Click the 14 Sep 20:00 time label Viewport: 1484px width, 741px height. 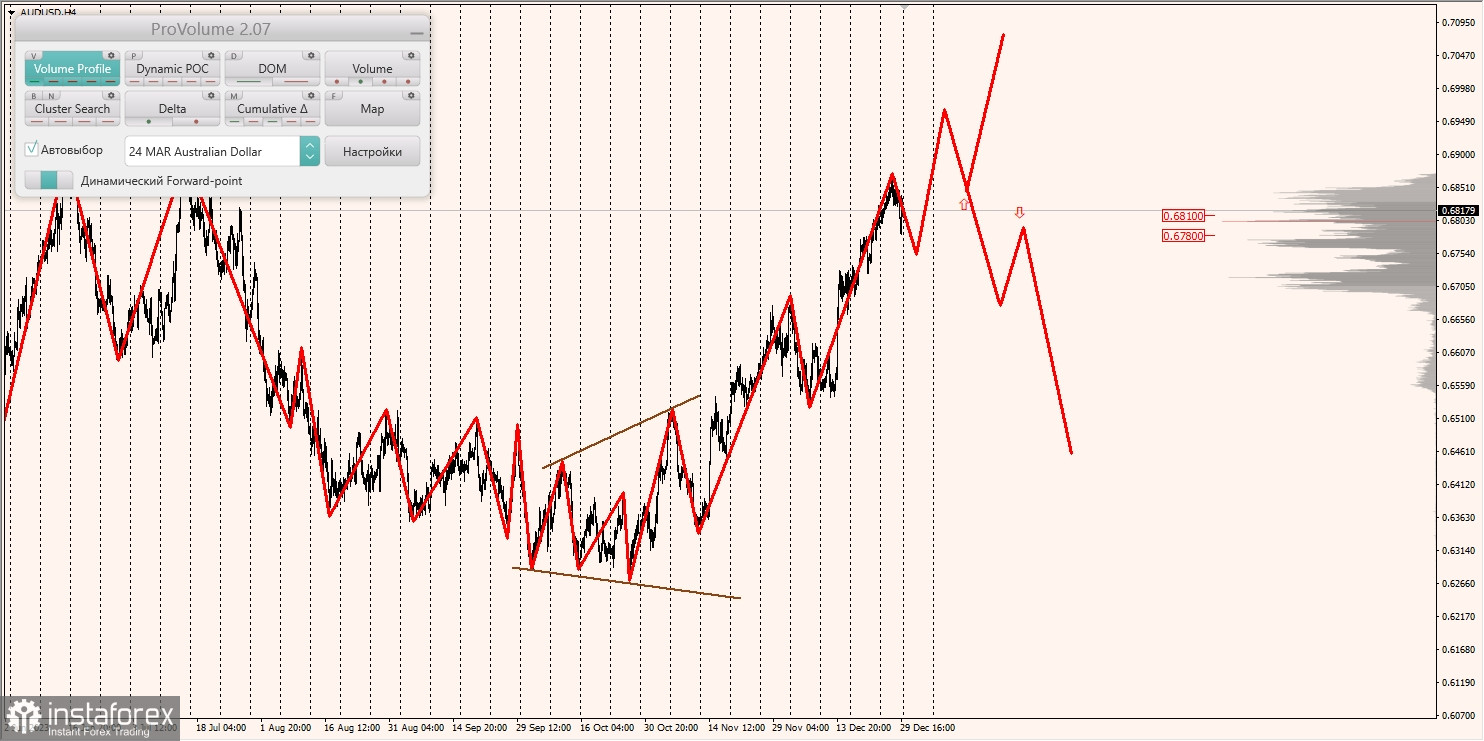coord(480,728)
